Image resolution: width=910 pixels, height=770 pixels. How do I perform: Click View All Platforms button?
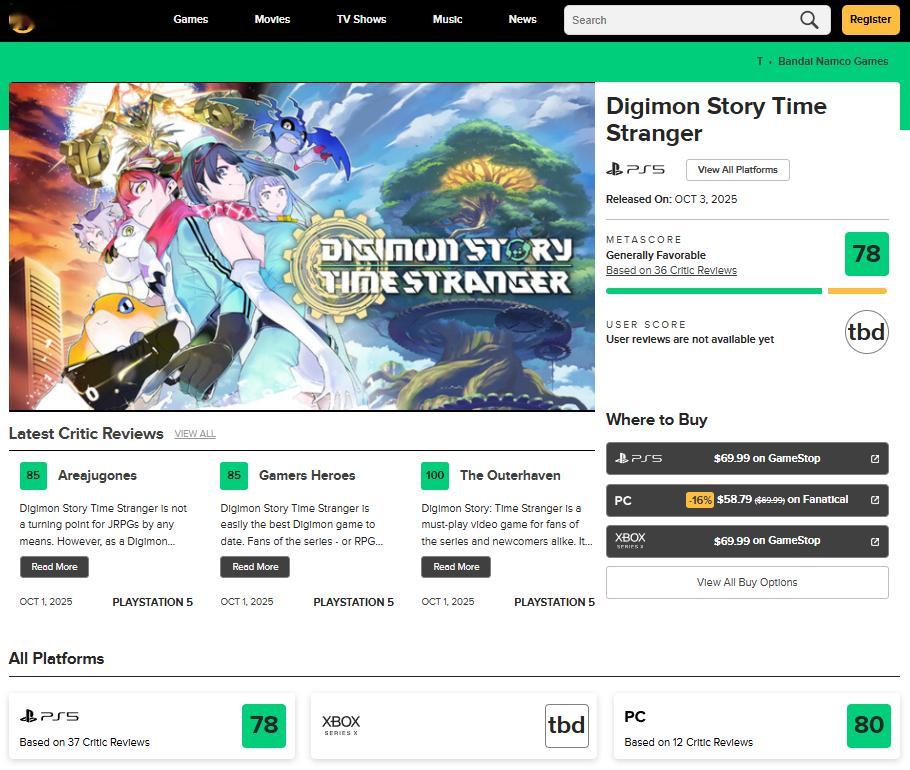click(738, 169)
